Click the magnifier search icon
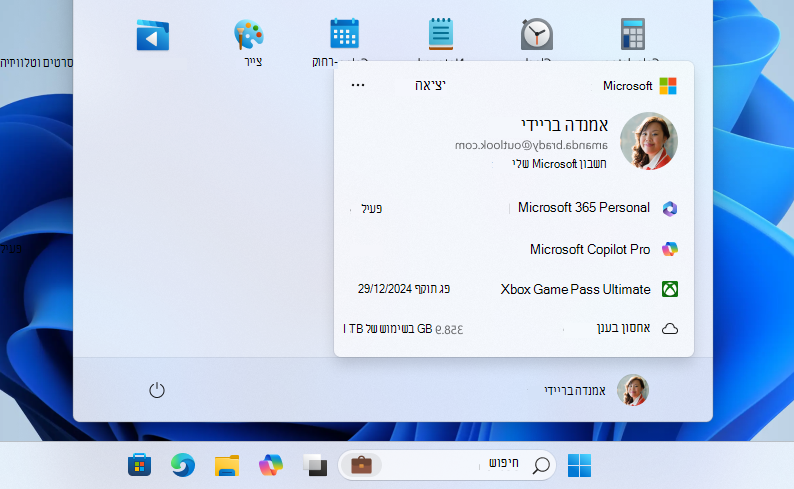This screenshot has width=794, height=489. tap(541, 465)
